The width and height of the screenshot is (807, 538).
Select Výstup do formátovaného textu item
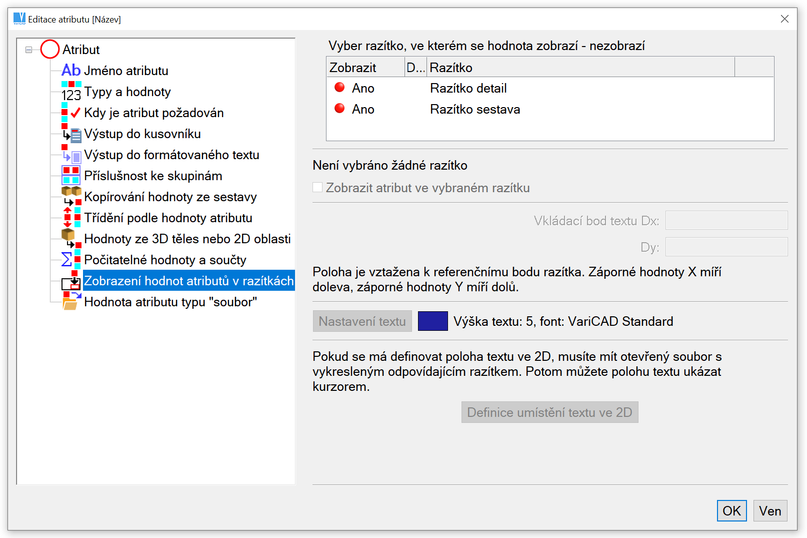(171, 155)
